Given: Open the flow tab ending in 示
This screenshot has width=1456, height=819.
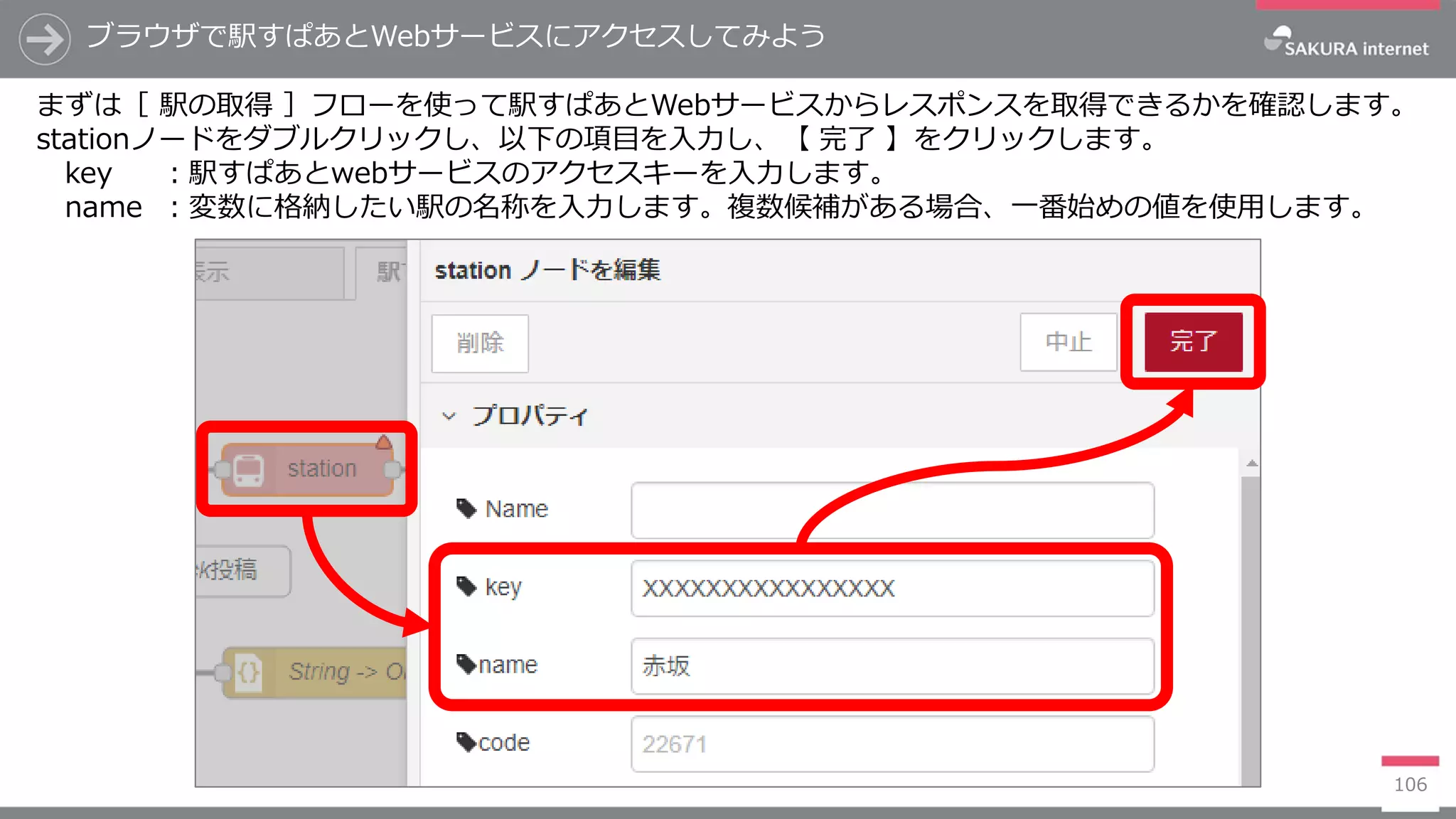Looking at the screenshot, I should [x=270, y=273].
